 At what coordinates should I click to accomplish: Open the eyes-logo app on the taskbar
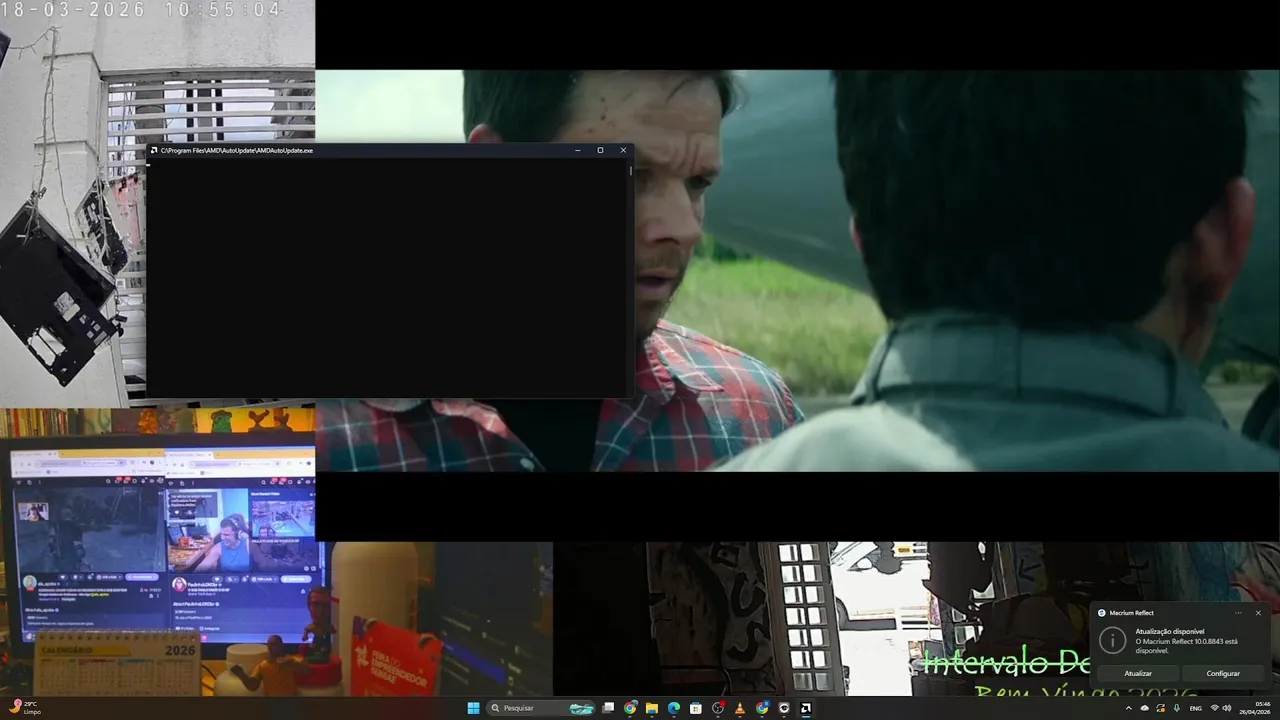784,708
